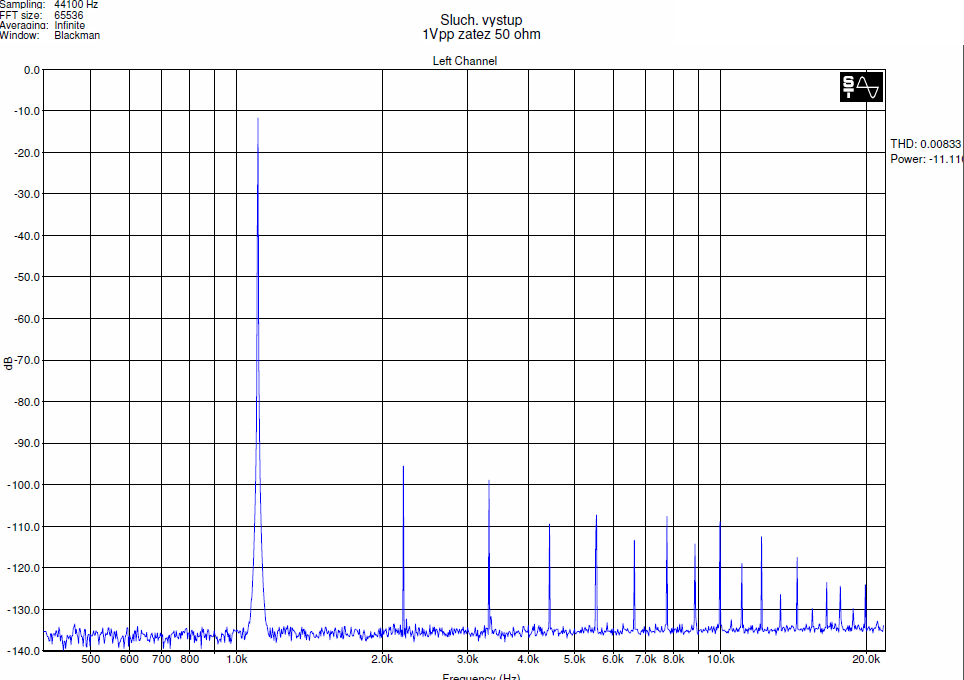Screen dimensions: 964x680
Task: Click the 6.0k frequency label
Action: tap(613, 660)
